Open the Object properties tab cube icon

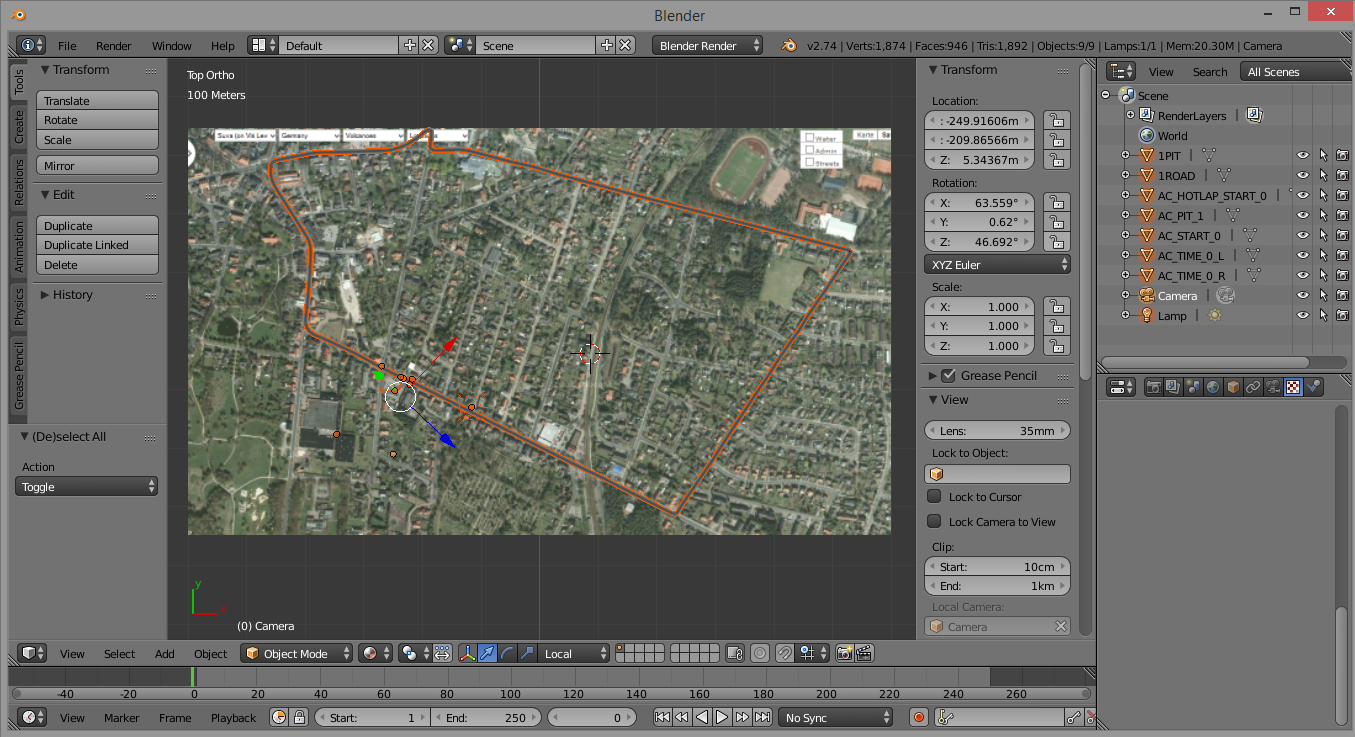[1233, 387]
